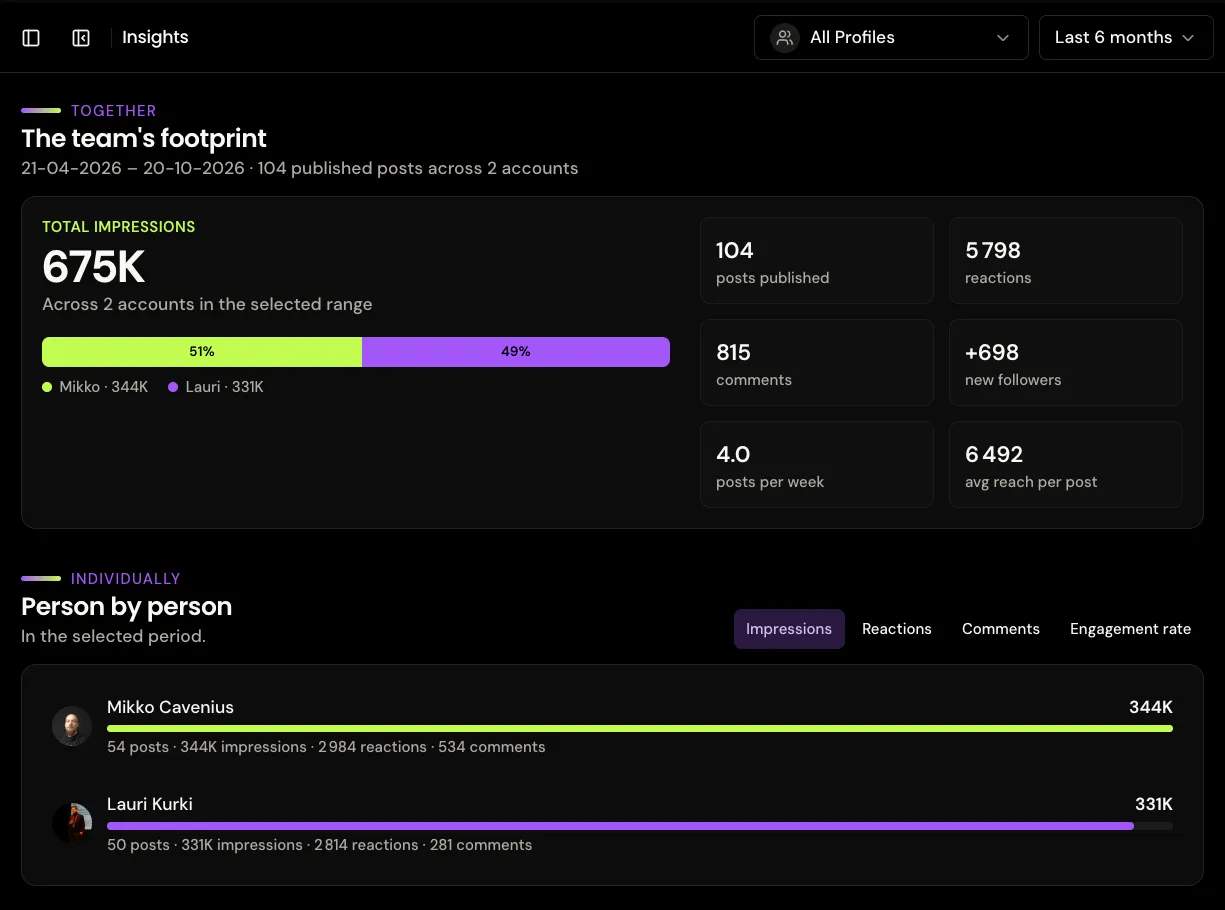Click the Last 6 months chevron

point(1188,38)
